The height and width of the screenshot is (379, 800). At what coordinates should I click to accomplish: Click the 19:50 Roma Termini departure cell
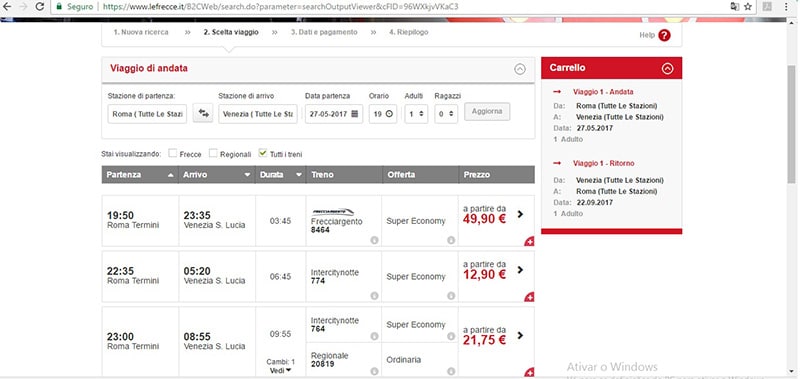[x=140, y=220]
